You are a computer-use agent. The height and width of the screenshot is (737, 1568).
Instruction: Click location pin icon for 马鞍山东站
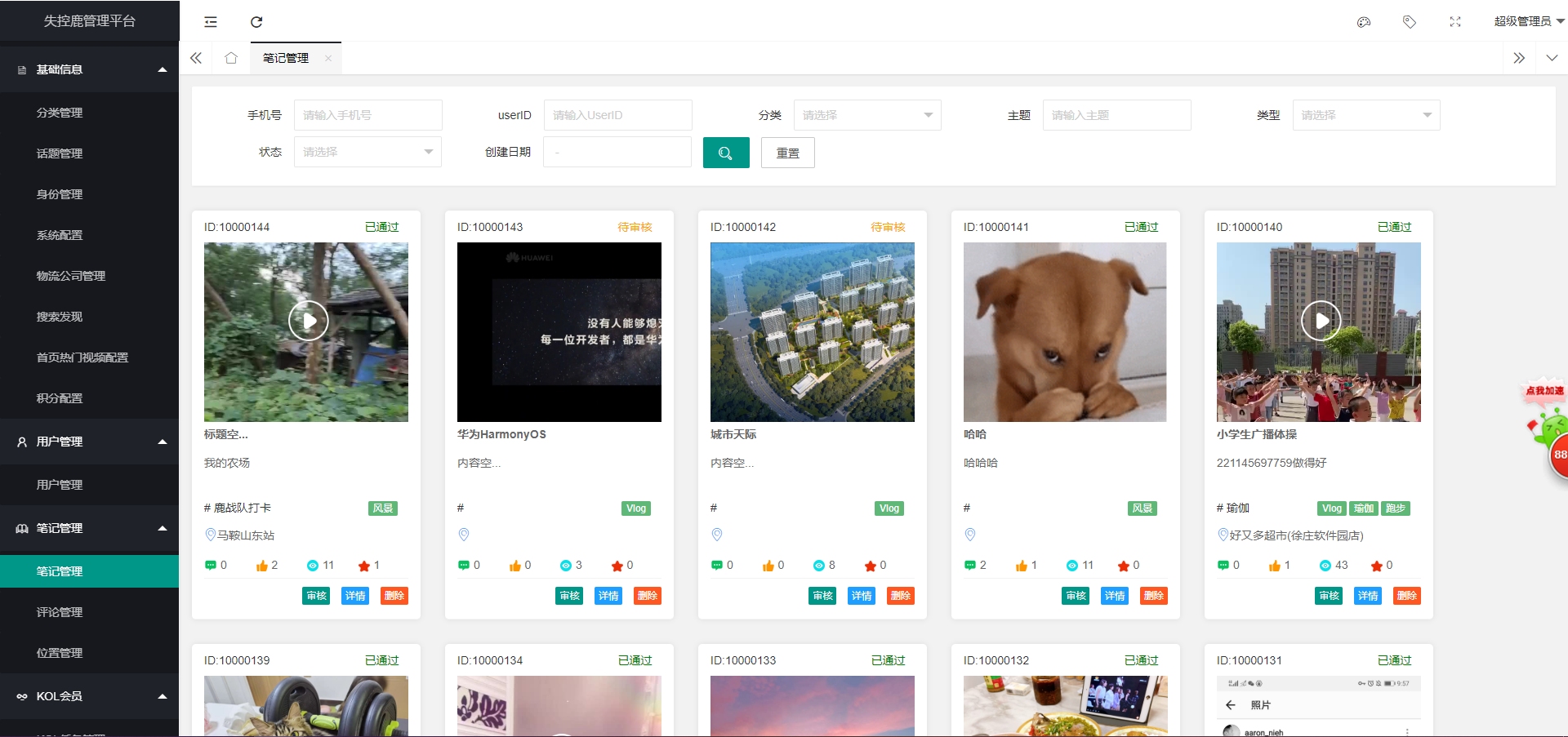click(210, 535)
